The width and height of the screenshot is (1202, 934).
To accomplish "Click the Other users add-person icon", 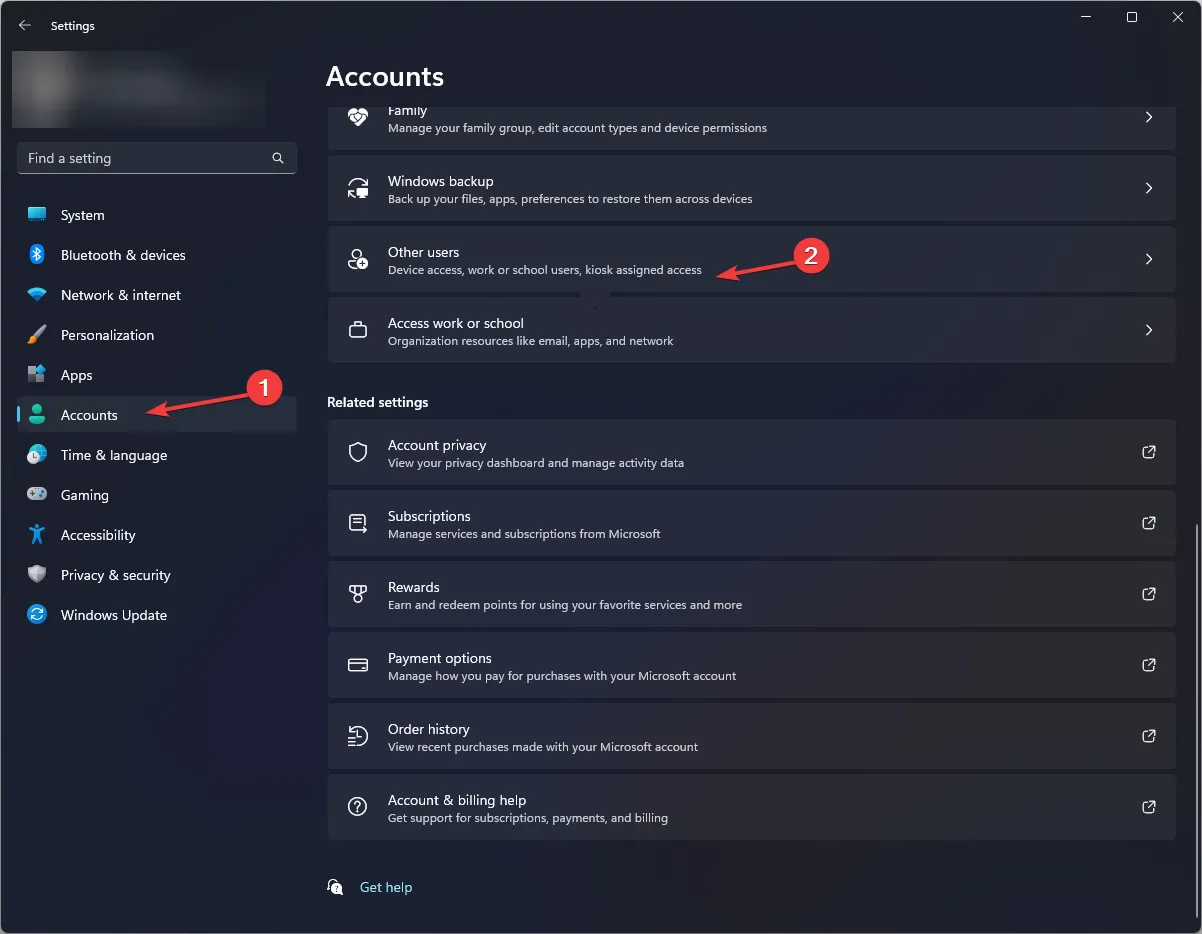I will coord(358,259).
